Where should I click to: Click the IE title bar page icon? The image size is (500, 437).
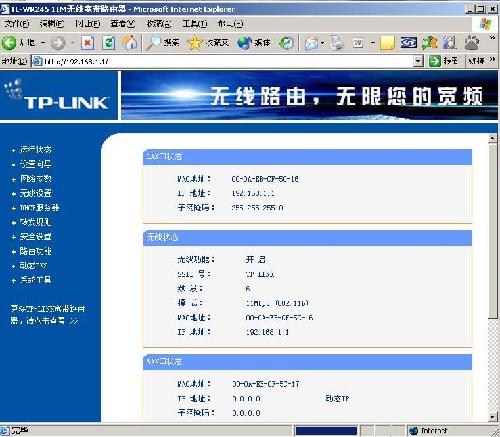pos(5,9)
